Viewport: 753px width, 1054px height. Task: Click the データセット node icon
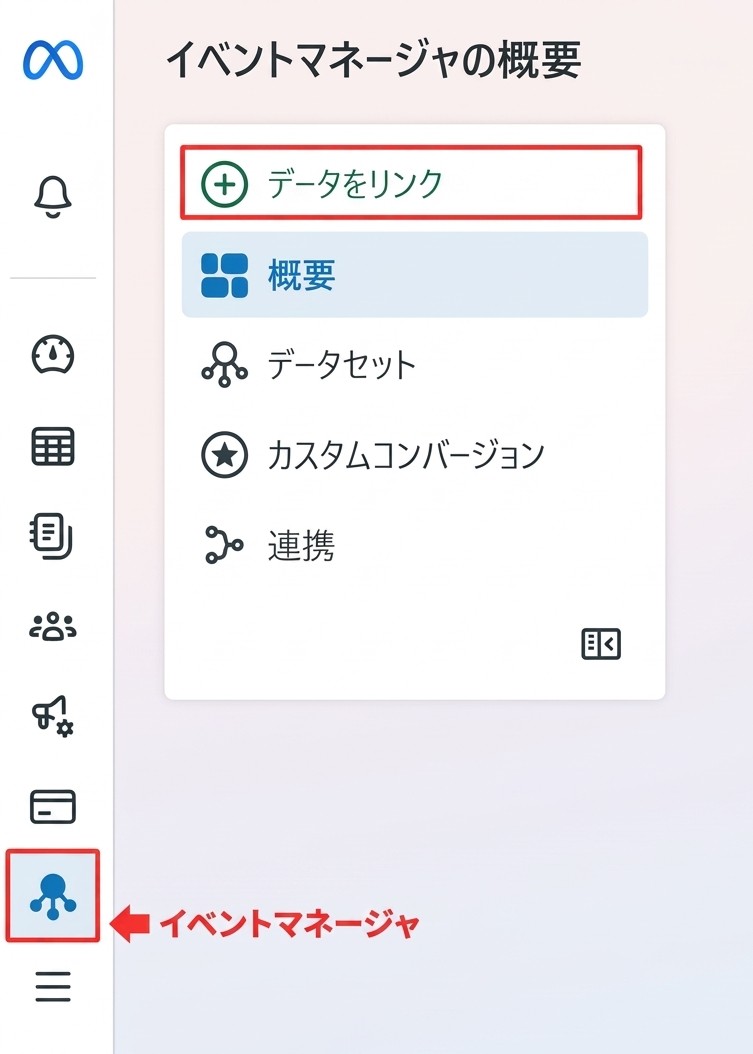(x=225, y=364)
